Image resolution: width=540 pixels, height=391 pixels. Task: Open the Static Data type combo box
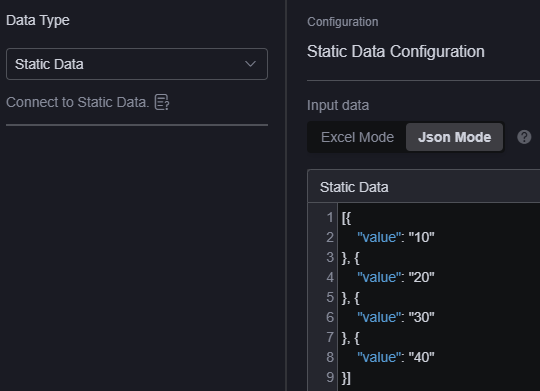(137, 64)
